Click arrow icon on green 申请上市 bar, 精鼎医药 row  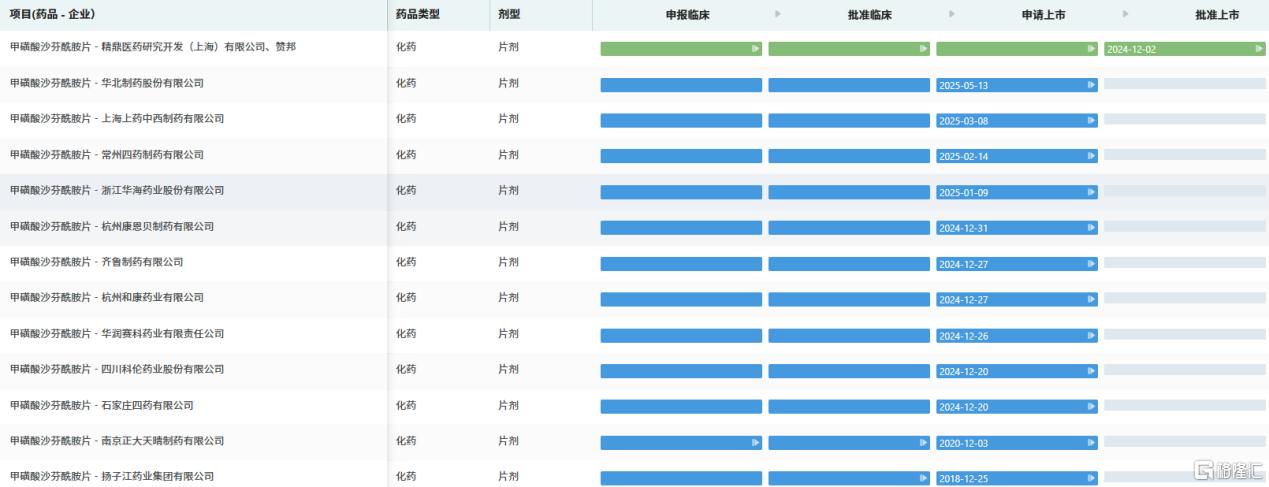pyautogui.click(x=1091, y=48)
